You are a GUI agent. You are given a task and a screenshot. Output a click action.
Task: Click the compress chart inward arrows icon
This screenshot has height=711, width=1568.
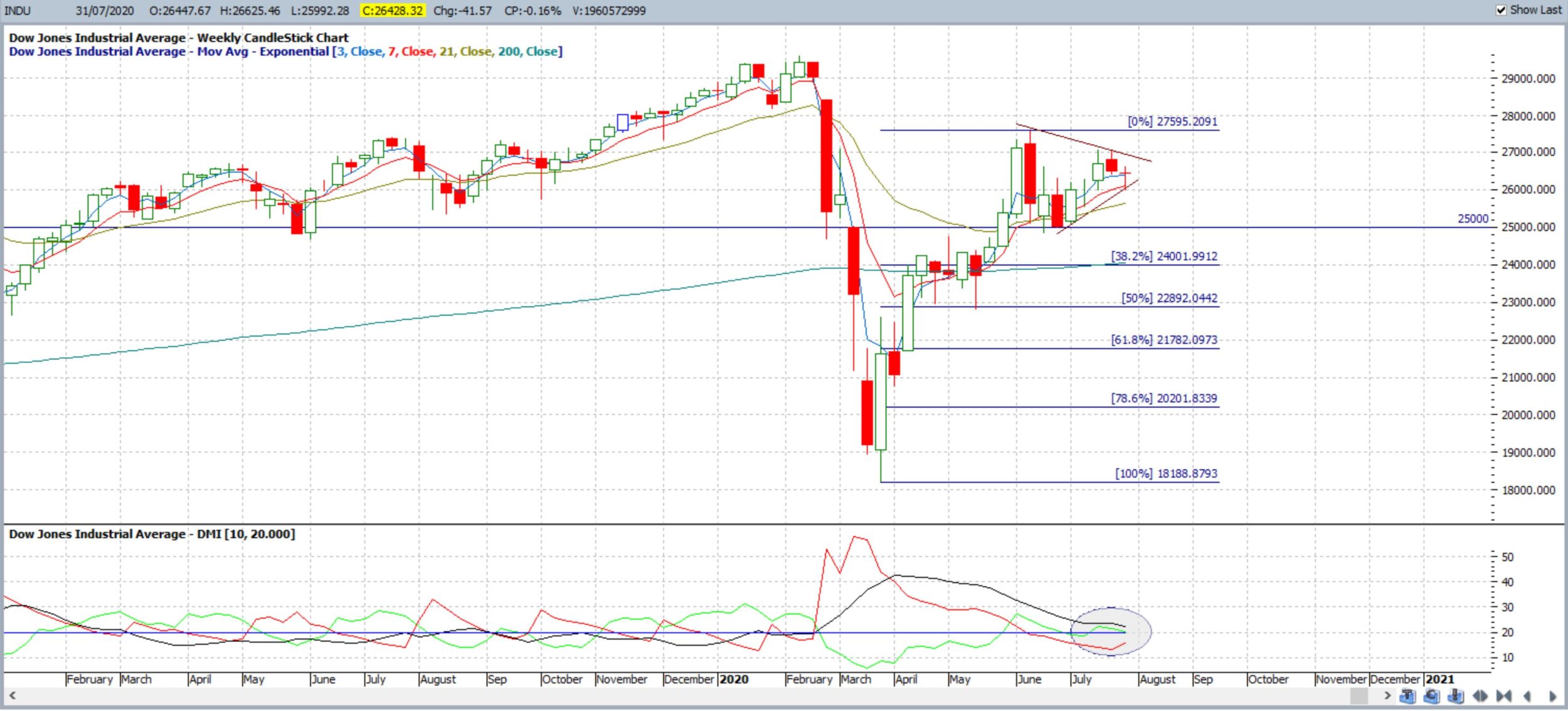point(1504,696)
